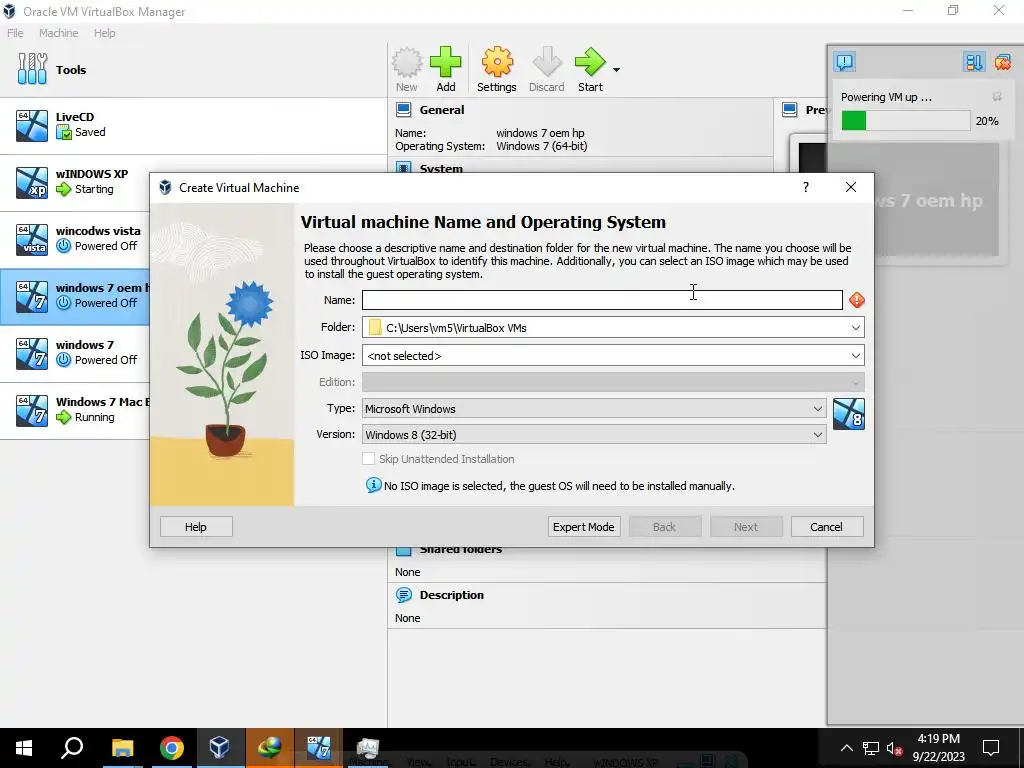
Task: Click the Help button in dialog
Action: [196, 527]
